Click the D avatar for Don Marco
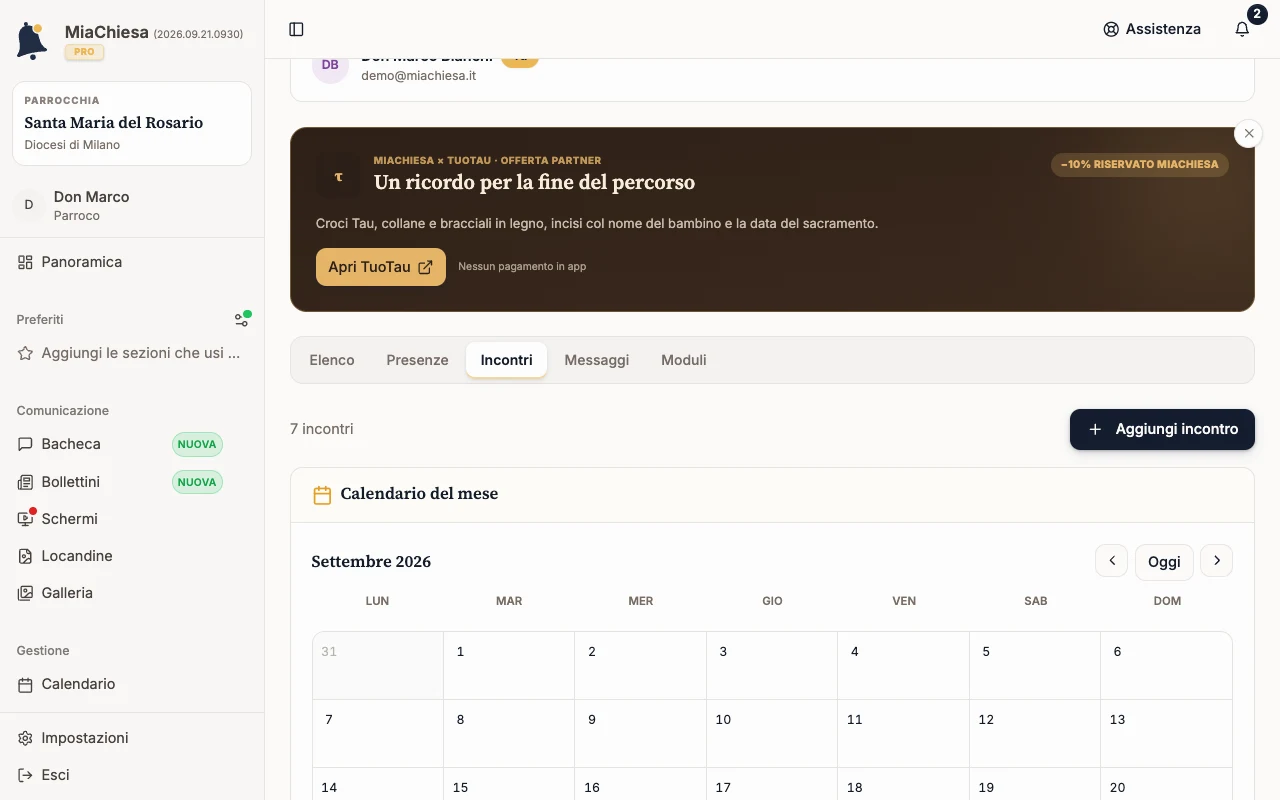This screenshot has height=800, width=1280. point(29,205)
